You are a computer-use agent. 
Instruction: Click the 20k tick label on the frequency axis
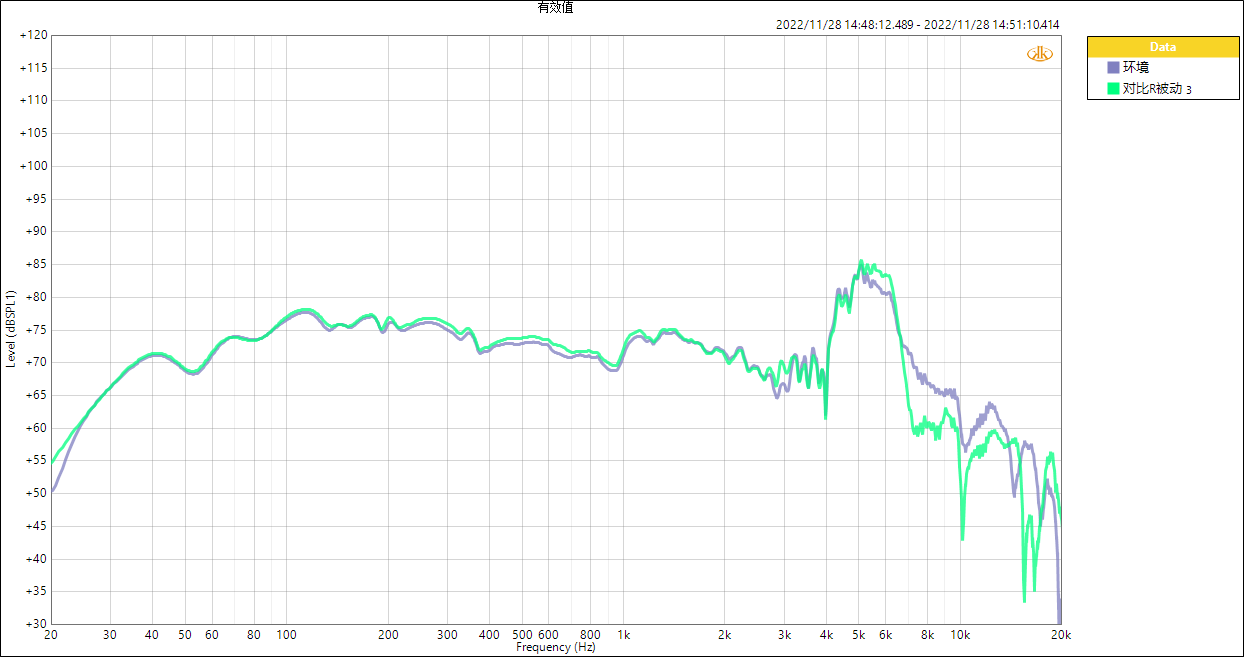[1061, 635]
